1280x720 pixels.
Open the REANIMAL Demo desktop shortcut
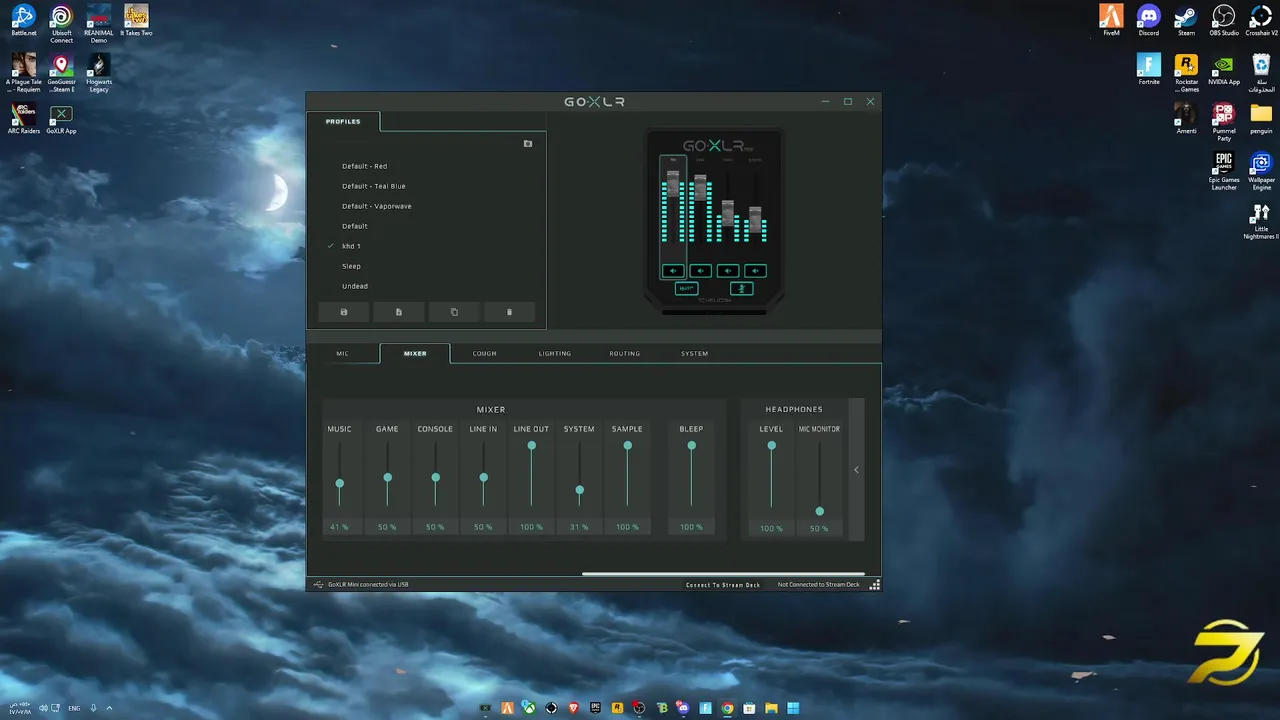(99, 24)
